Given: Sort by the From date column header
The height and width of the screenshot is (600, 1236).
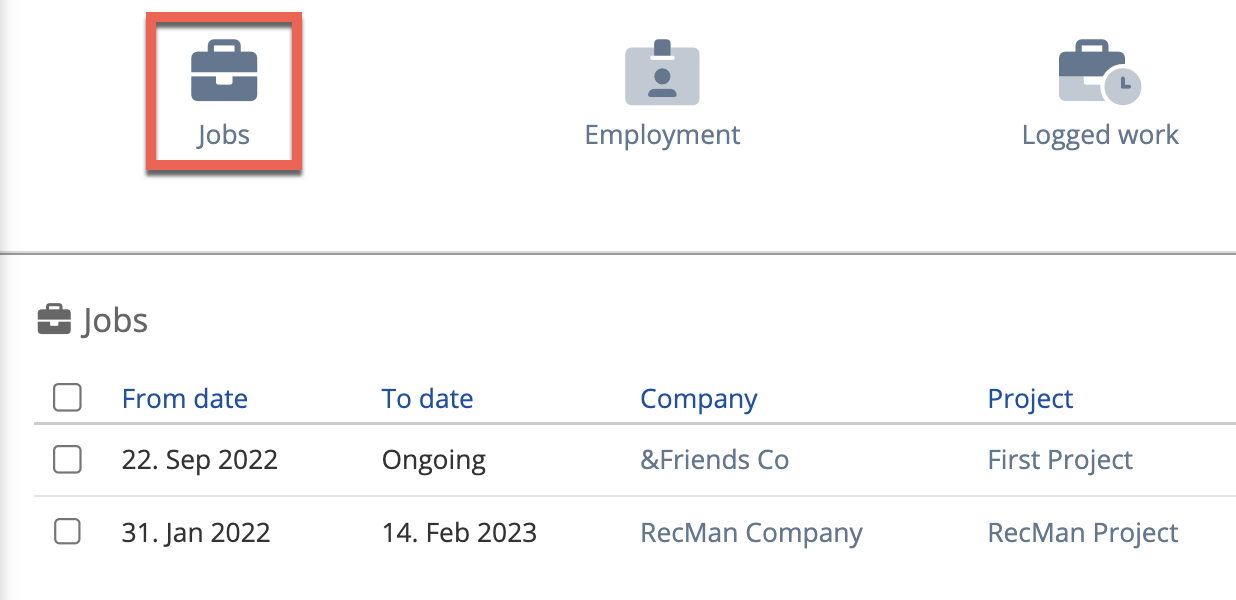Looking at the screenshot, I should click(x=185, y=399).
